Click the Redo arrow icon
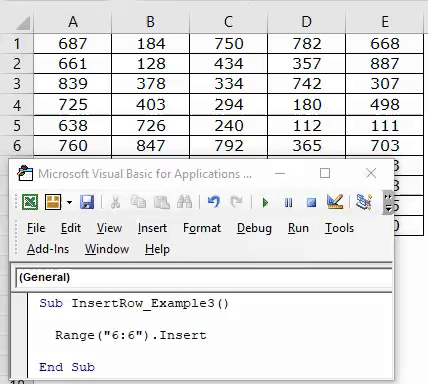The height and width of the screenshot is (384, 428). [236, 202]
